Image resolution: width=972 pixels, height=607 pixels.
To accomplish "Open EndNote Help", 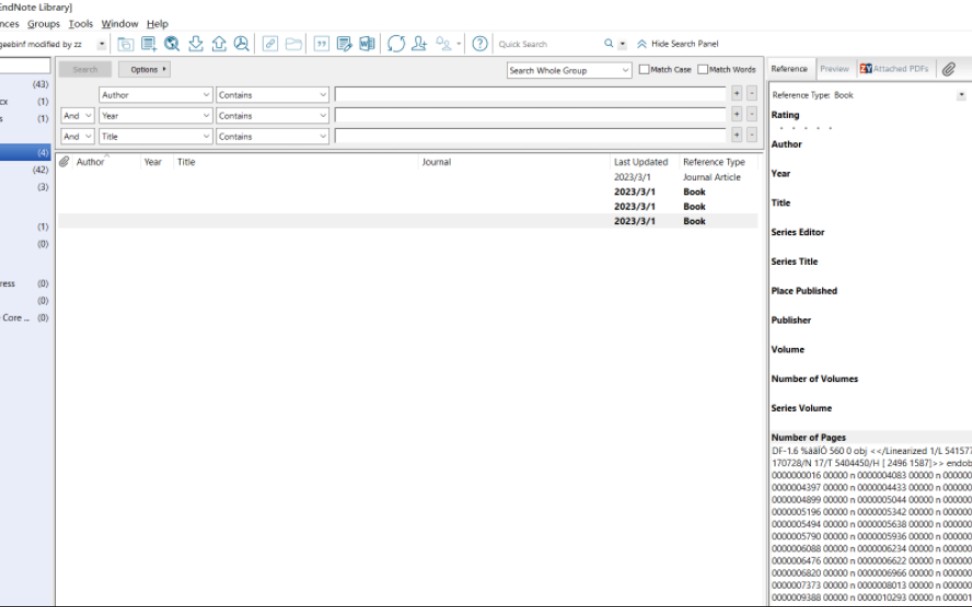I will click(x=478, y=43).
